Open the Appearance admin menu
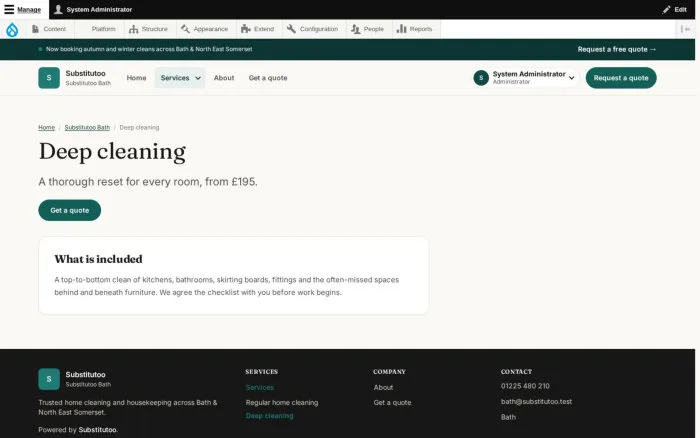Image resolution: width=700 pixels, height=438 pixels. pos(205,29)
